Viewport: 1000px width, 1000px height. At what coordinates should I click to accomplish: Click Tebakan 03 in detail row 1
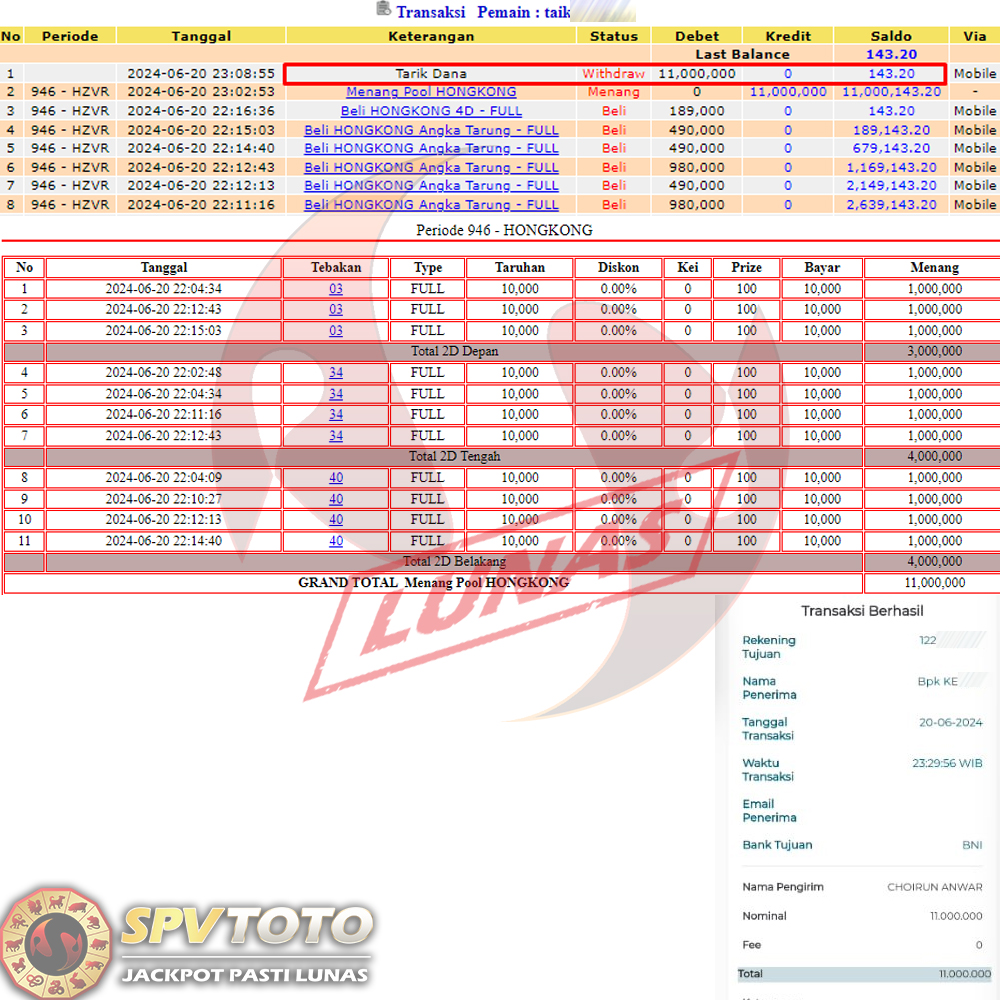336,289
